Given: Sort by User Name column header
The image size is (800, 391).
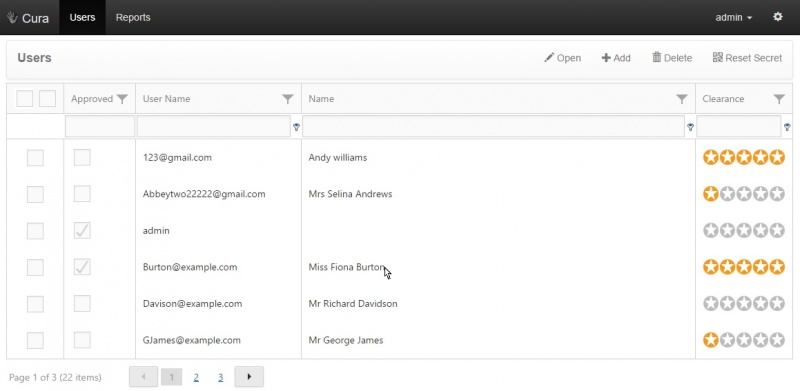Looking at the screenshot, I should tap(166, 99).
